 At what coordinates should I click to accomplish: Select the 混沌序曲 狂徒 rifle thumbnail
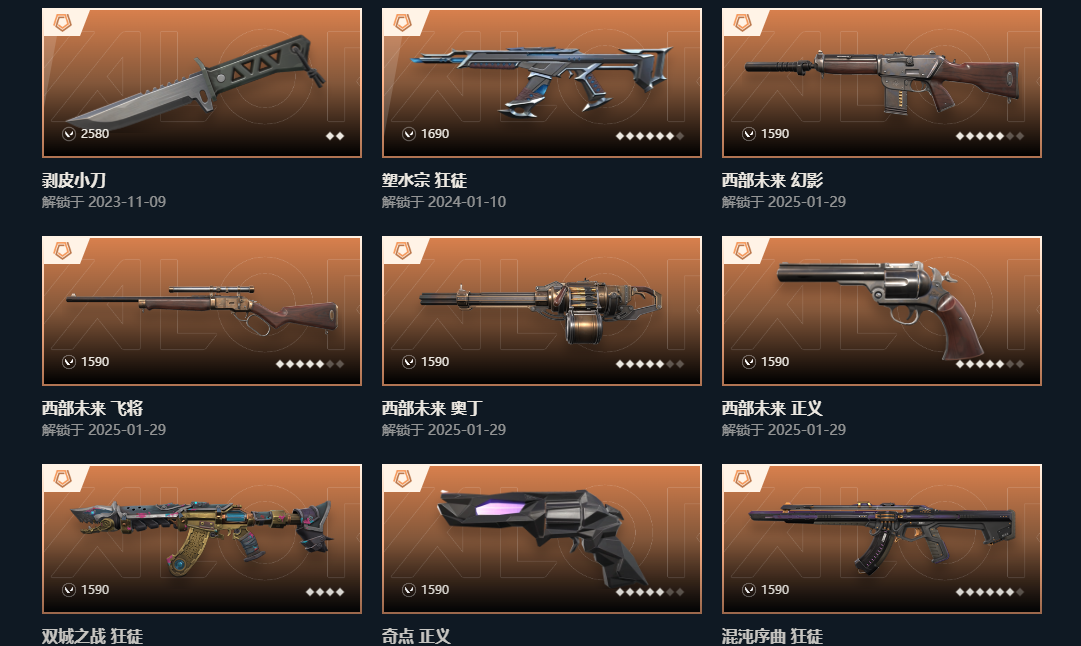click(x=882, y=538)
